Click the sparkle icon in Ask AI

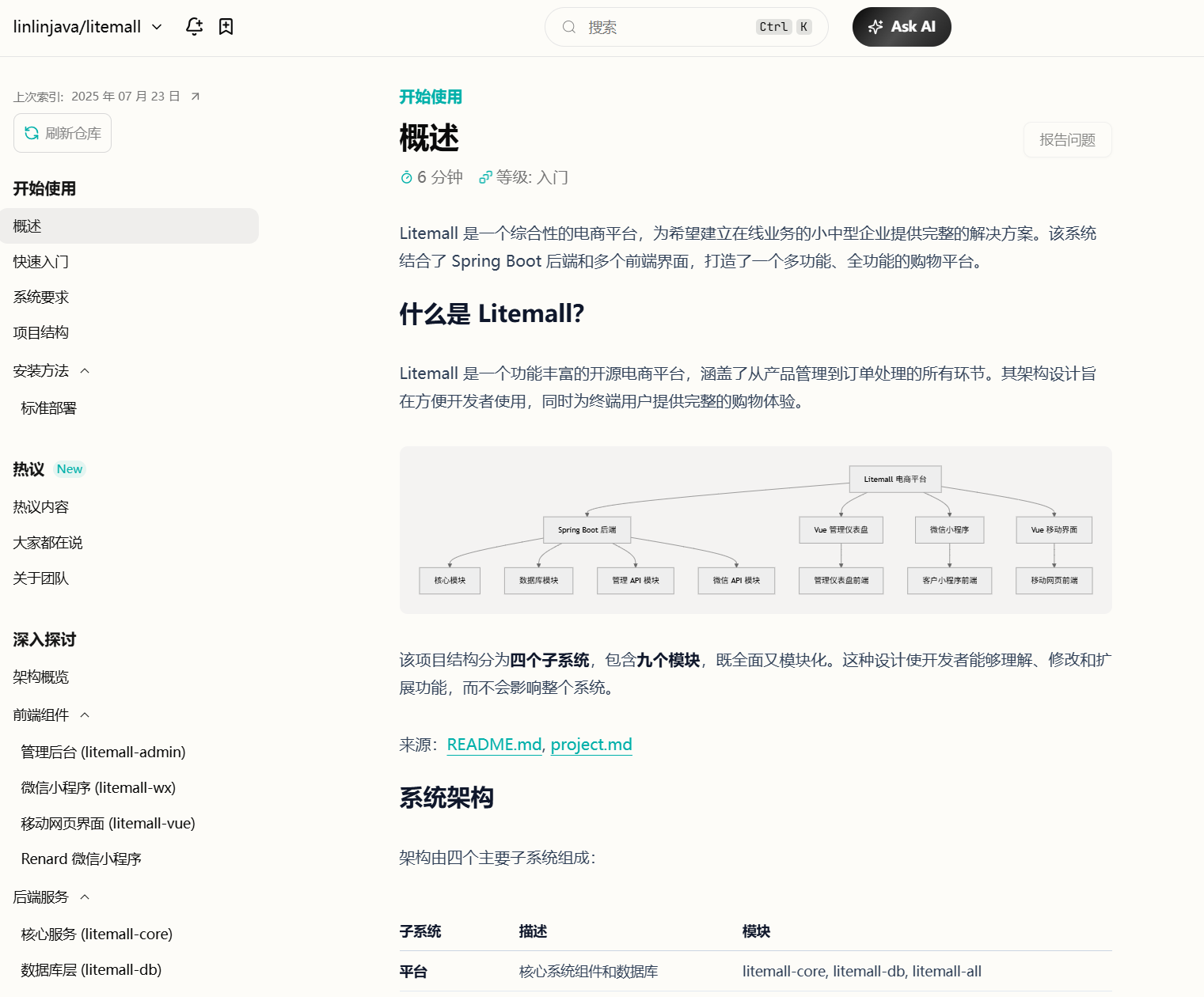pyautogui.click(x=875, y=27)
